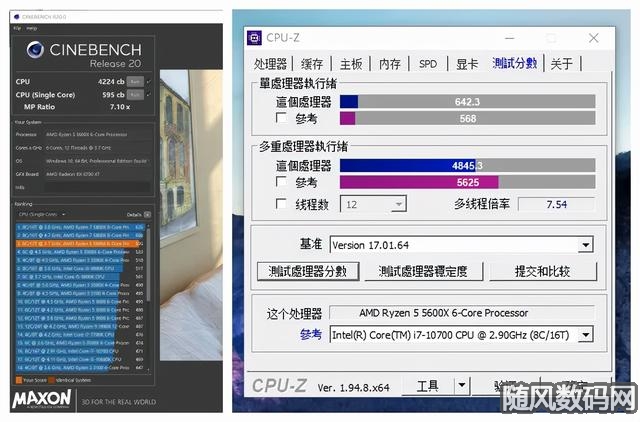The width and height of the screenshot is (640, 422).
Task: Switch to the 处理器 tab in CPU-Z
Action: [x=270, y=64]
